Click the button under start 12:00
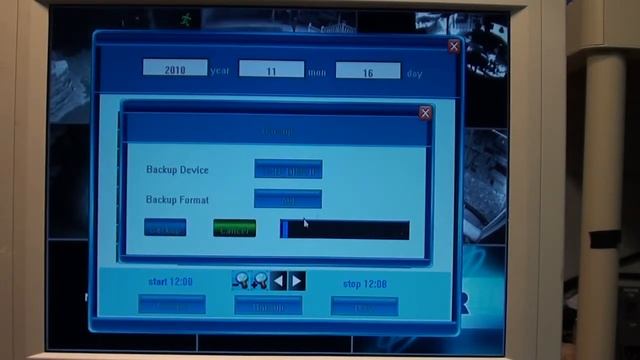The image size is (640, 360). coord(172,304)
